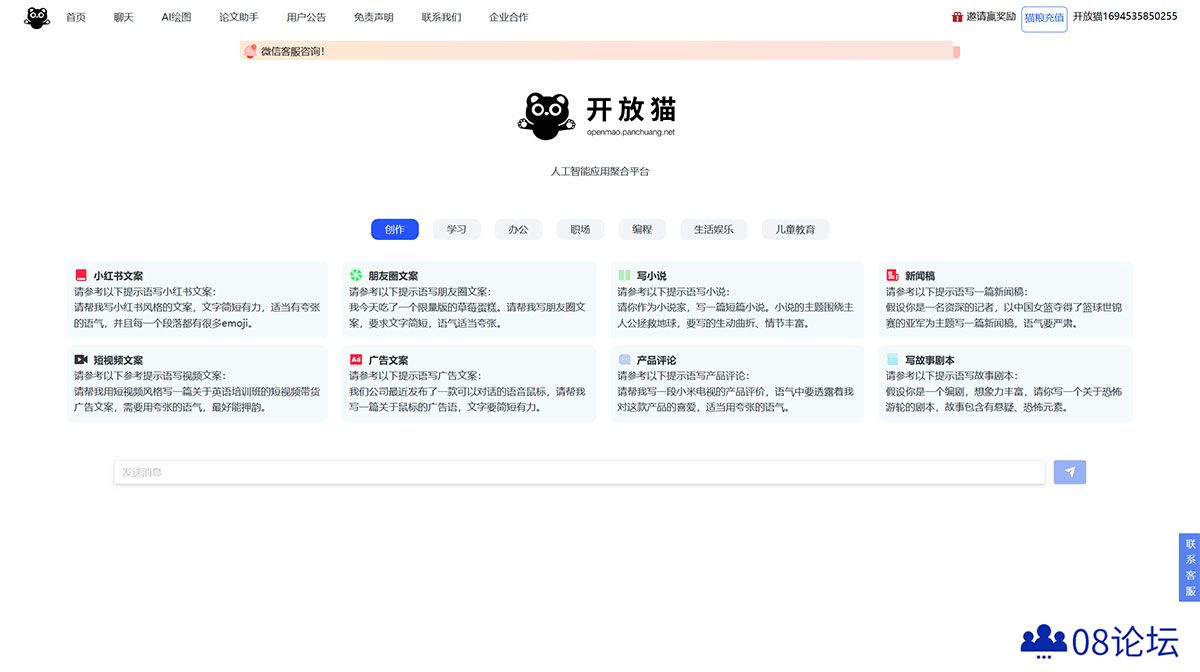Open the 写故事剧本 card title
Viewport: 1200px width, 672px height.
930,360
